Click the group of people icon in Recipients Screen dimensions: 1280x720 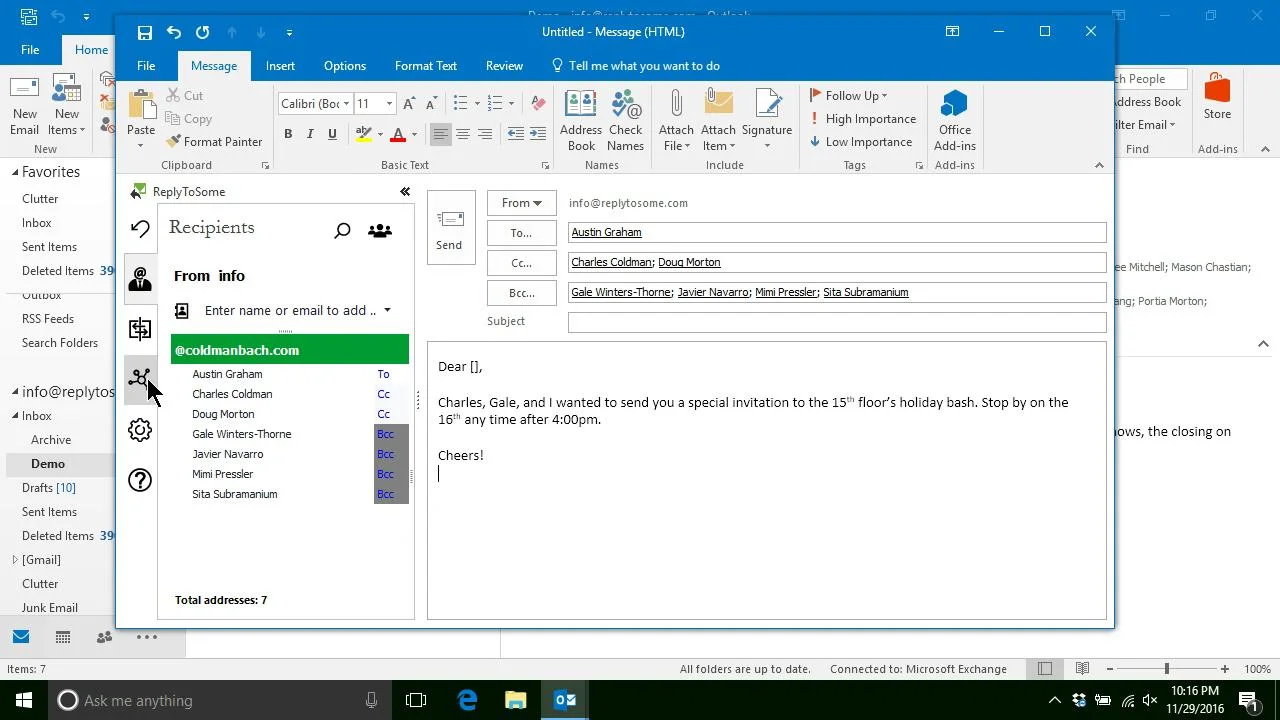click(x=380, y=231)
